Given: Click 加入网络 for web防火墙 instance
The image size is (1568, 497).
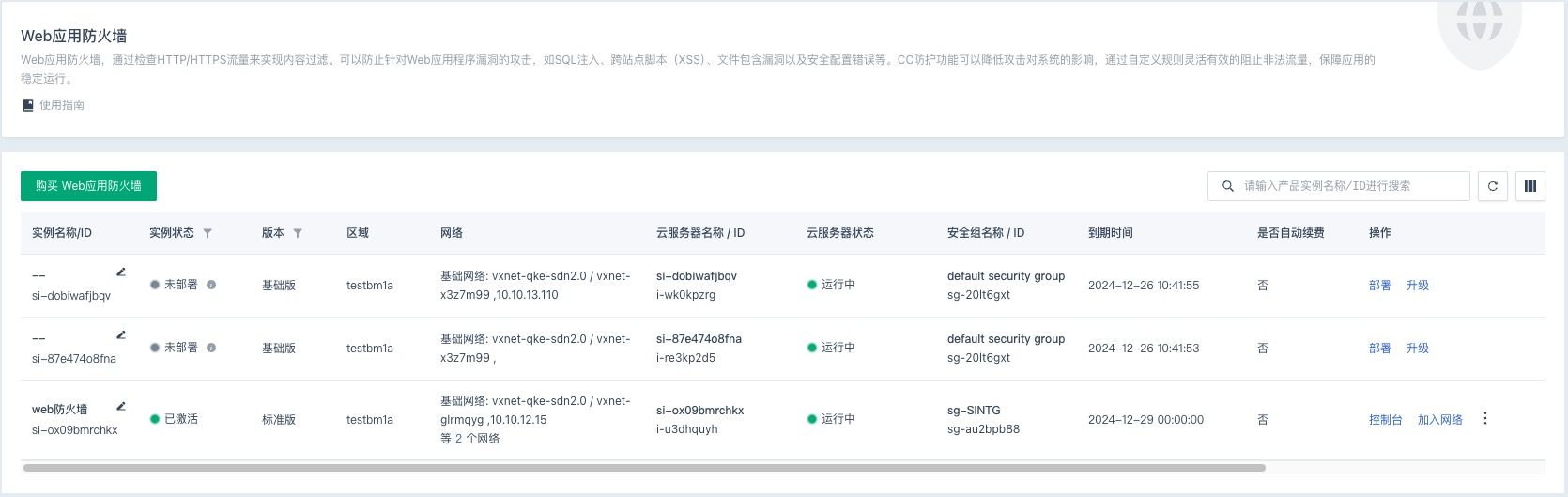Looking at the screenshot, I should (1440, 420).
